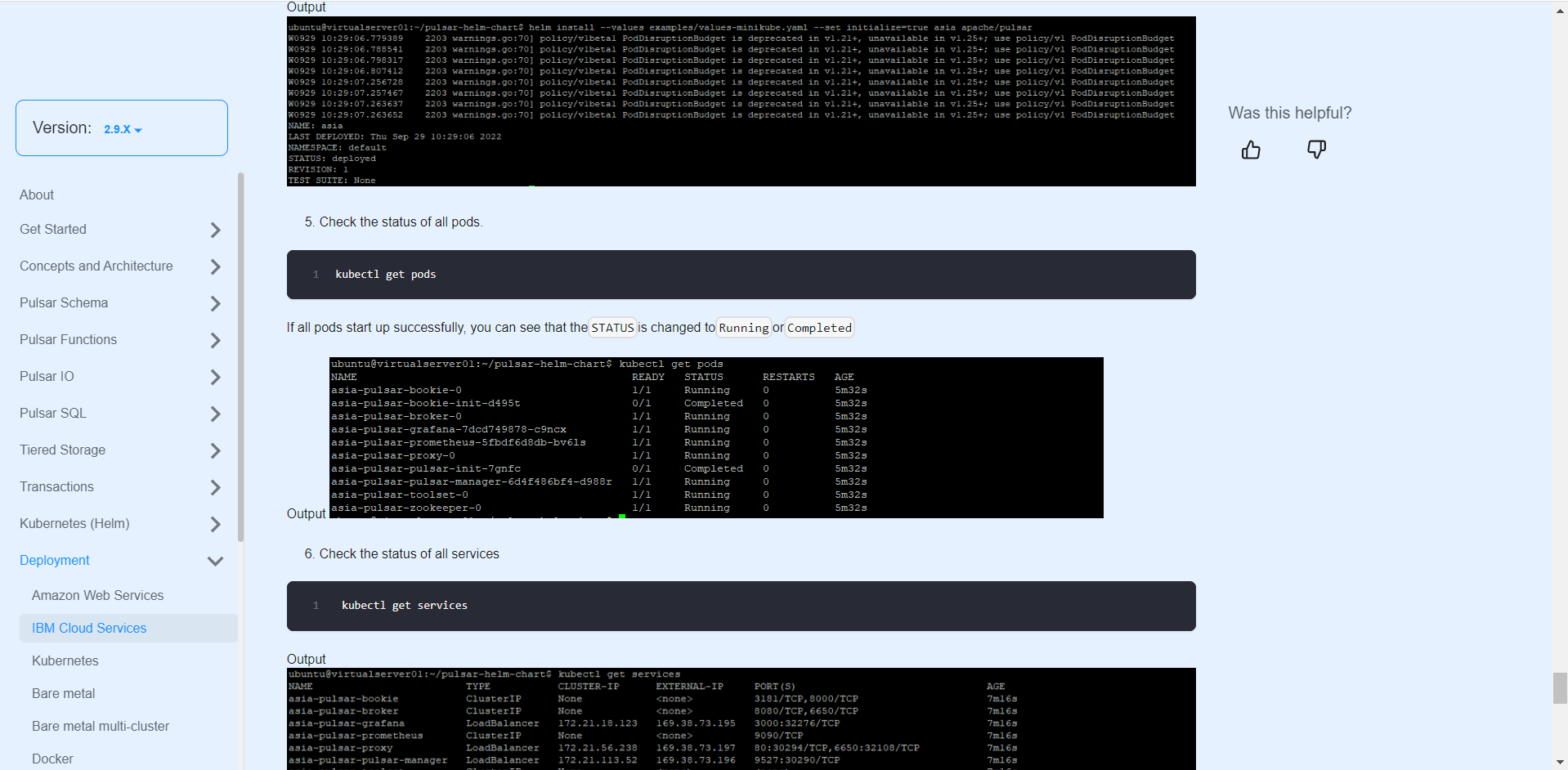Click 'Check the status of all services' step
The image size is (1568, 770).
[x=409, y=553]
